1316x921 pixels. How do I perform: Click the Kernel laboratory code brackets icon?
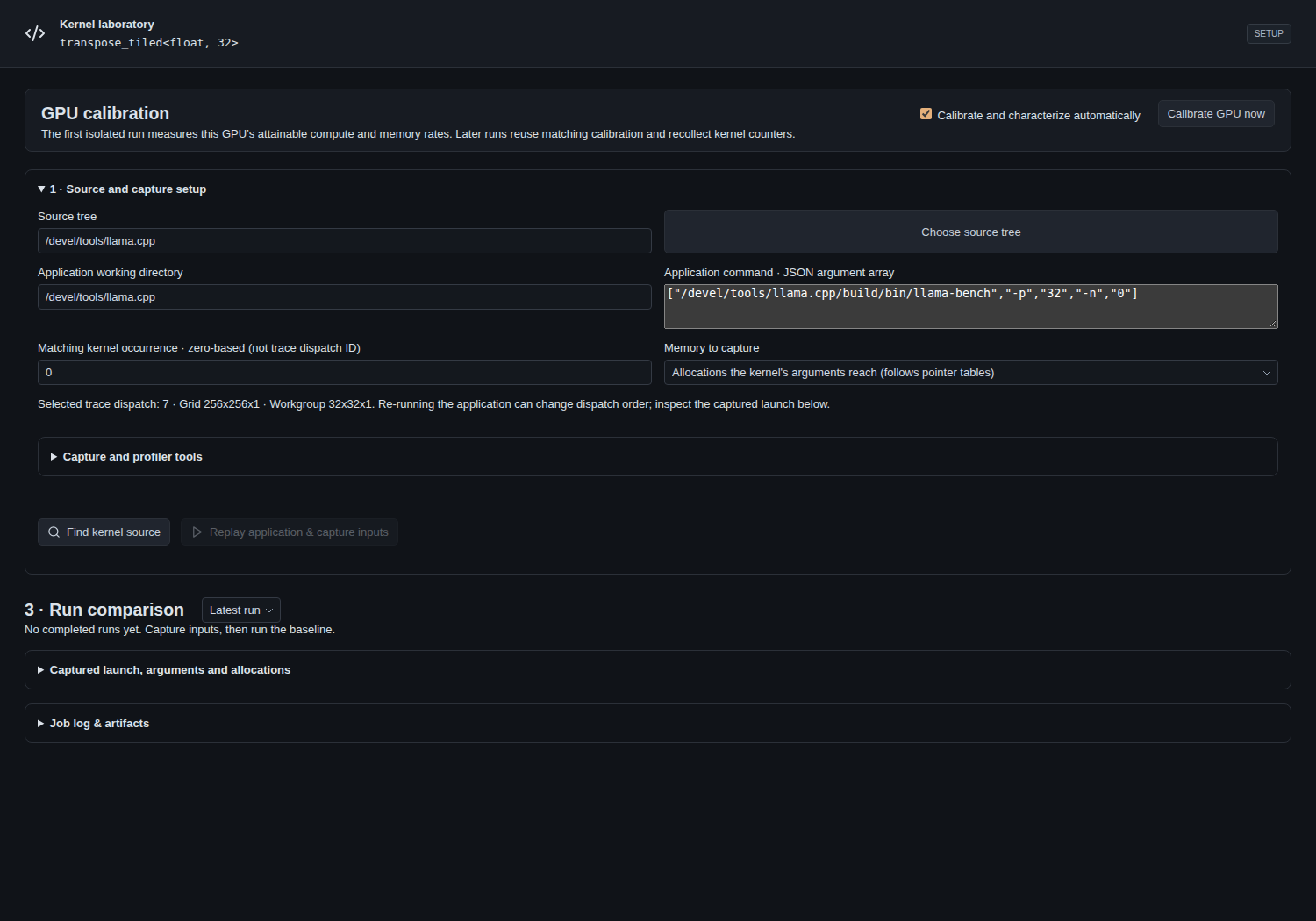pos(35,33)
